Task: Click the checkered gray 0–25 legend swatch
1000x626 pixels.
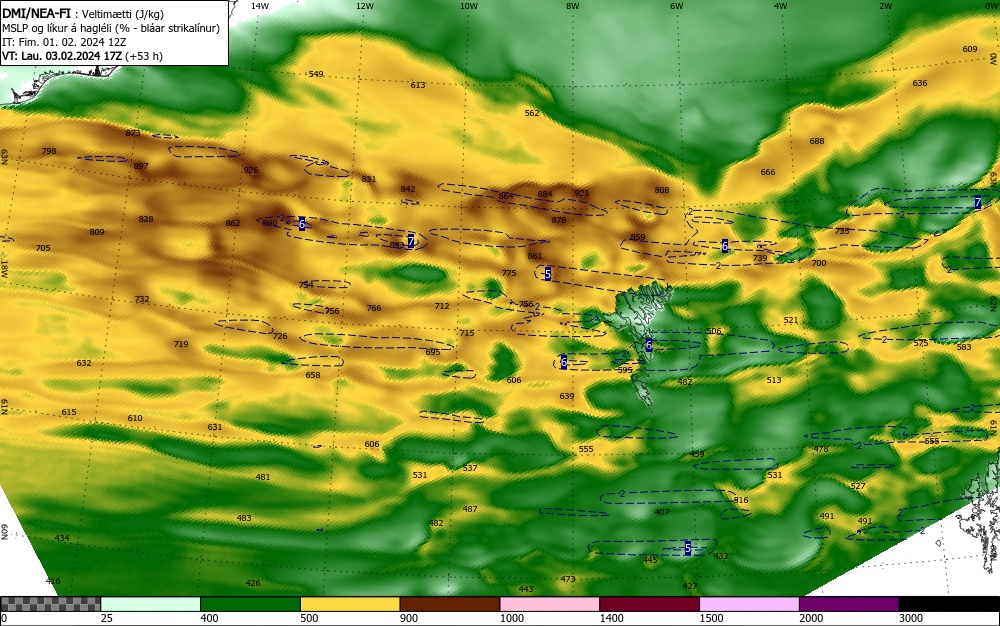Action: [50, 604]
